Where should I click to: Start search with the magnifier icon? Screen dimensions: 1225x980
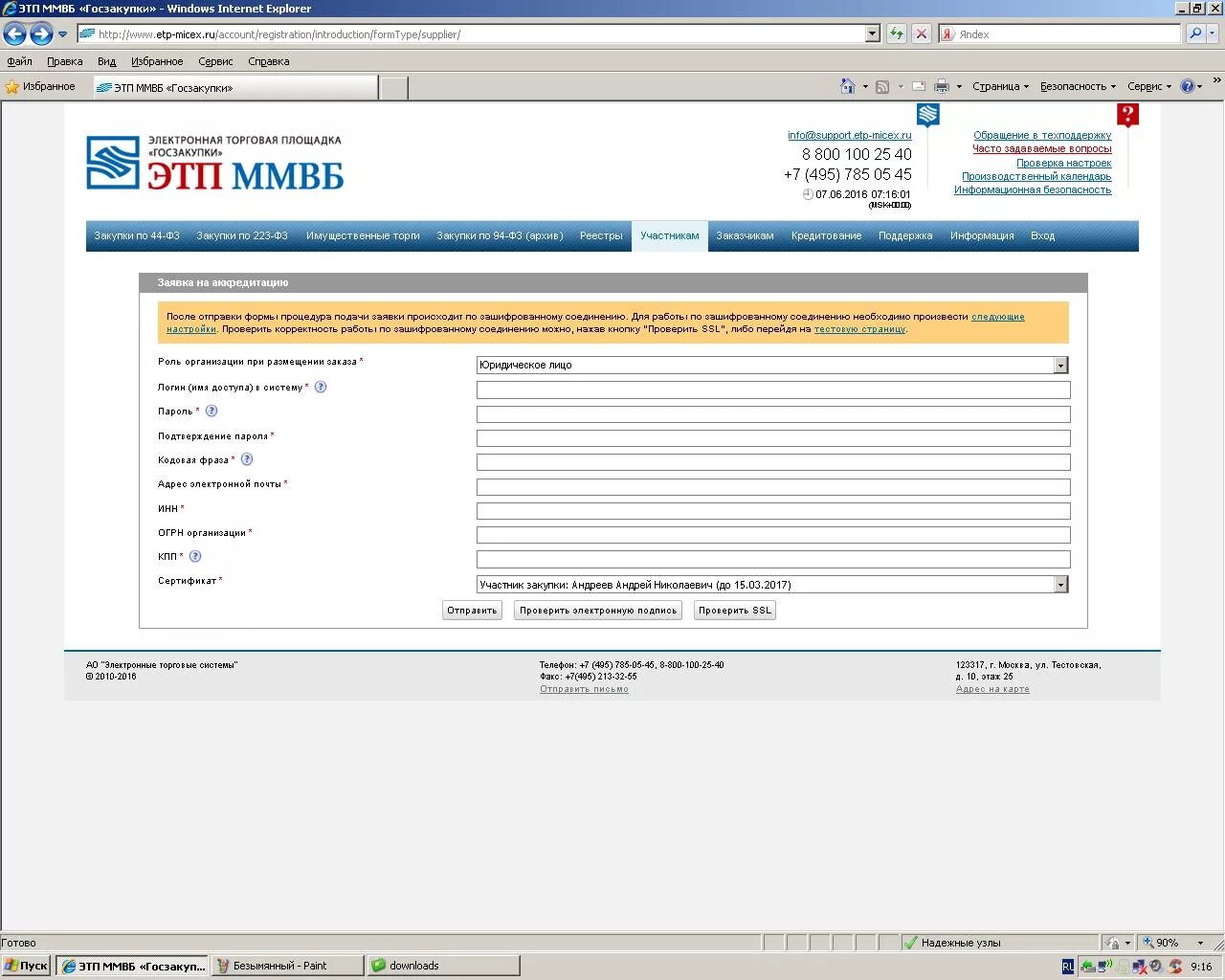[x=1194, y=33]
